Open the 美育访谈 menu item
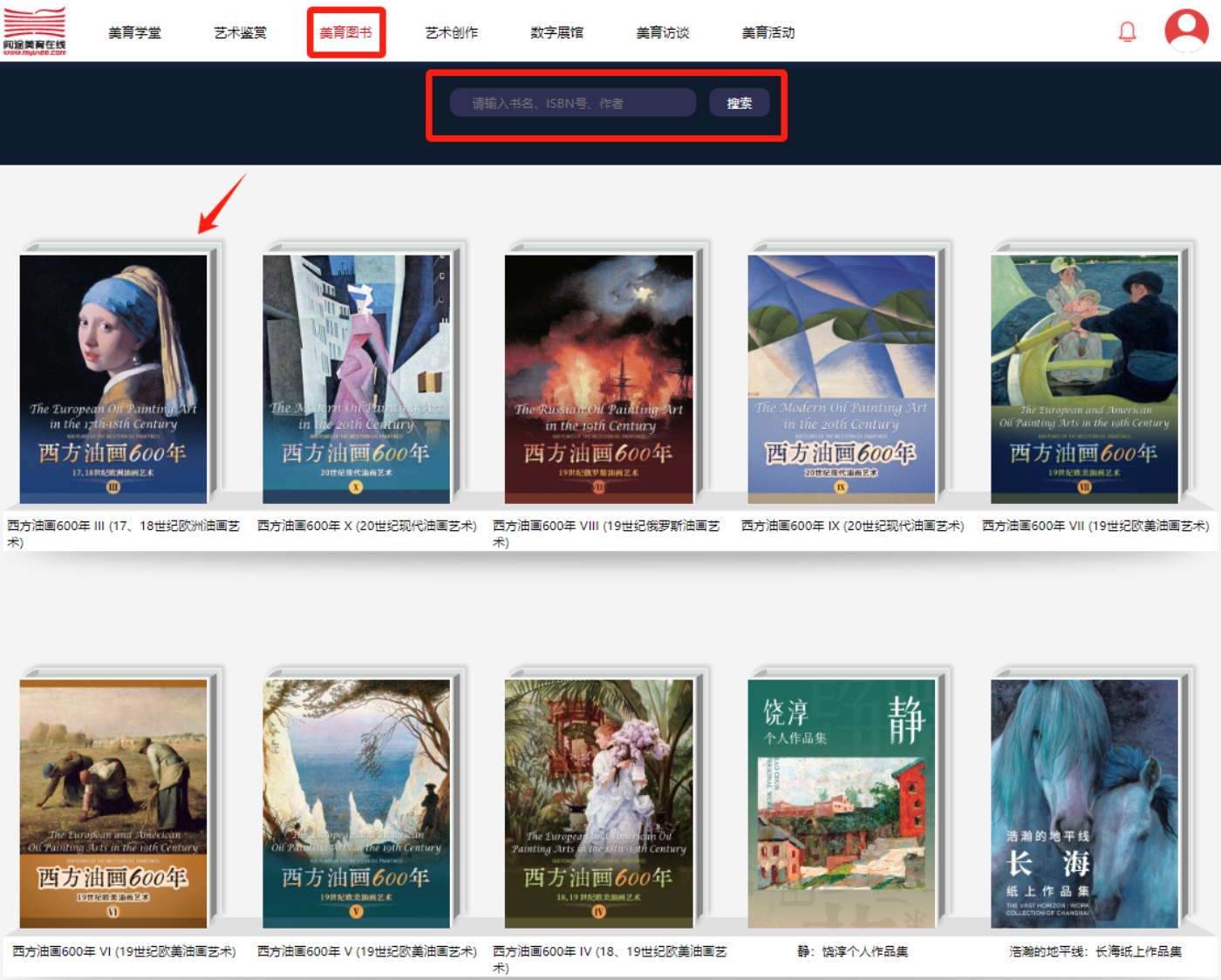This screenshot has width=1221, height=980. [x=662, y=32]
